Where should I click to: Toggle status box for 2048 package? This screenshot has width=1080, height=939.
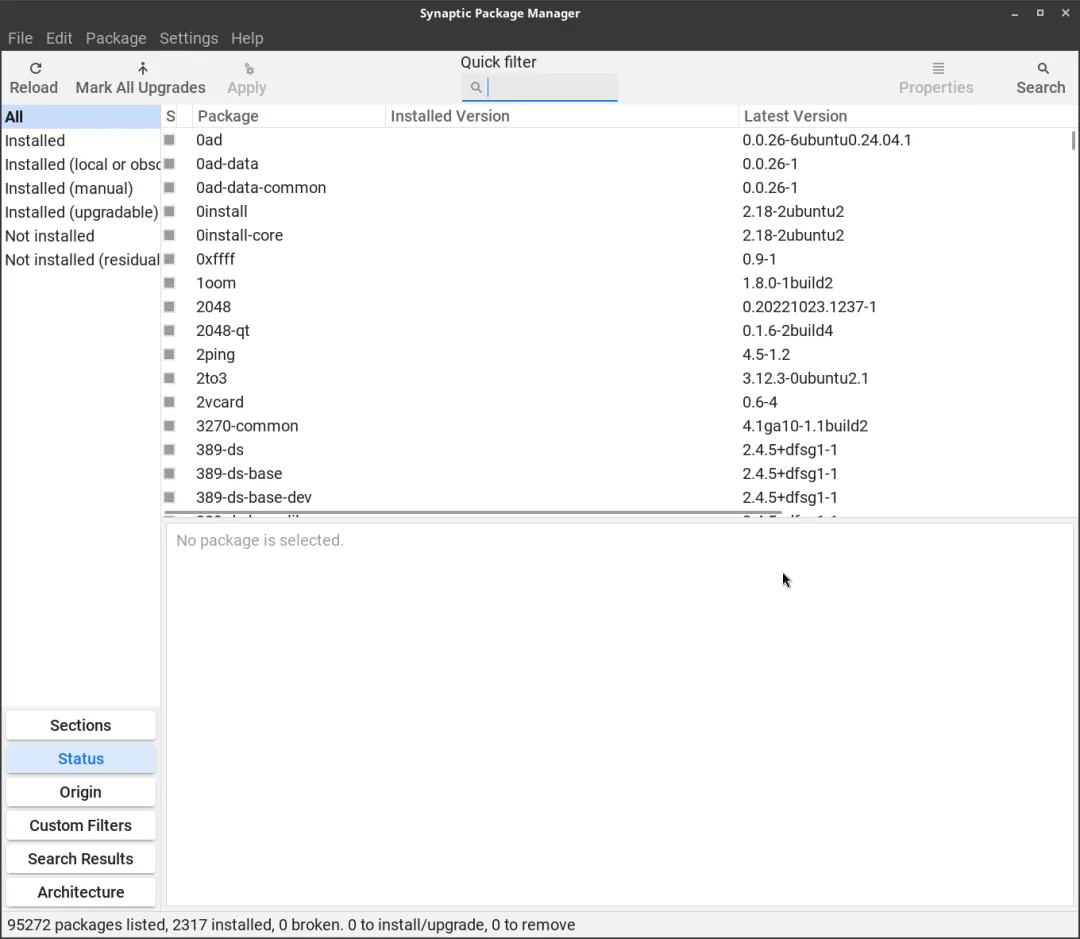169,307
